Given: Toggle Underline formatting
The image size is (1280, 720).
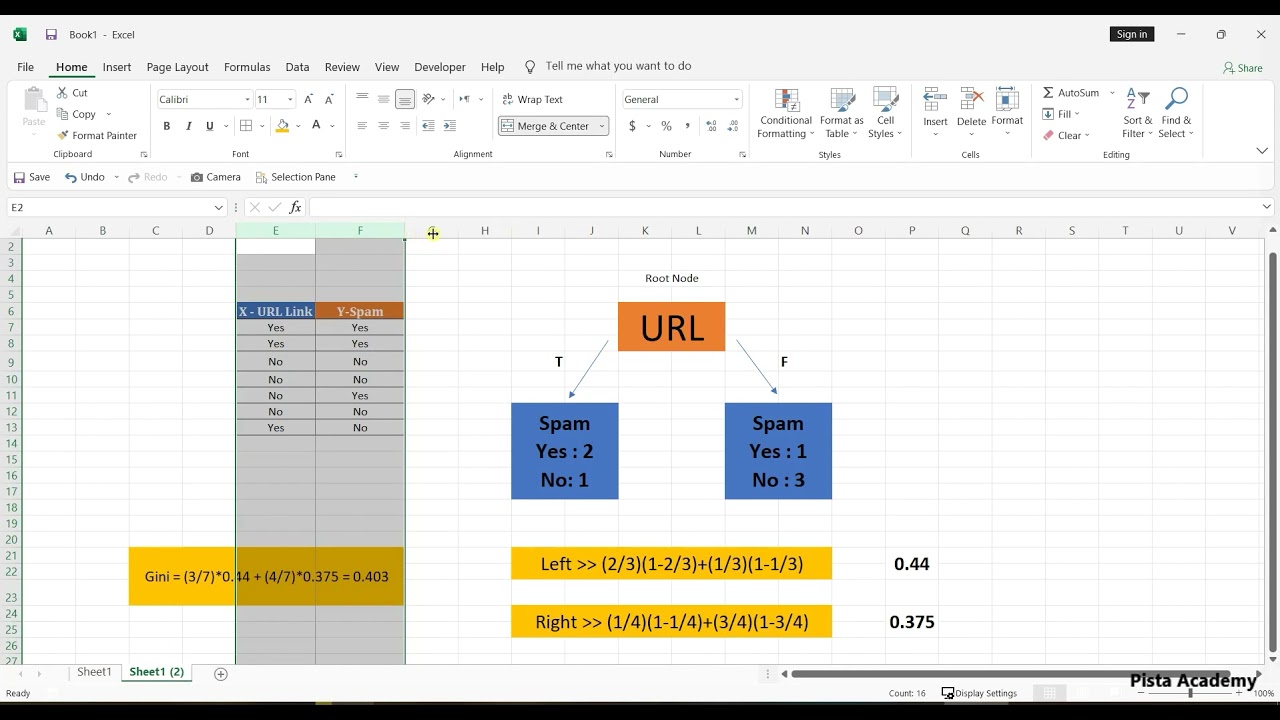Looking at the screenshot, I should [x=210, y=126].
